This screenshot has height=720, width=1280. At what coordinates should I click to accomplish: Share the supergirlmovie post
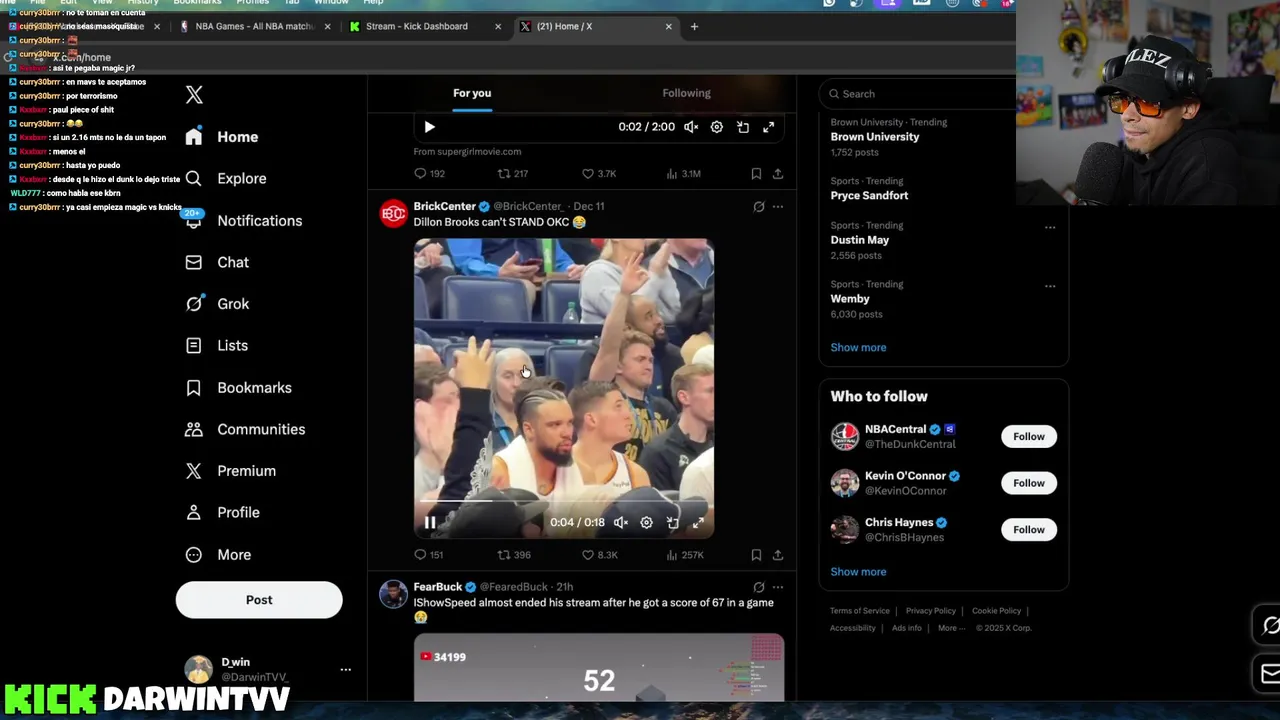(x=778, y=174)
